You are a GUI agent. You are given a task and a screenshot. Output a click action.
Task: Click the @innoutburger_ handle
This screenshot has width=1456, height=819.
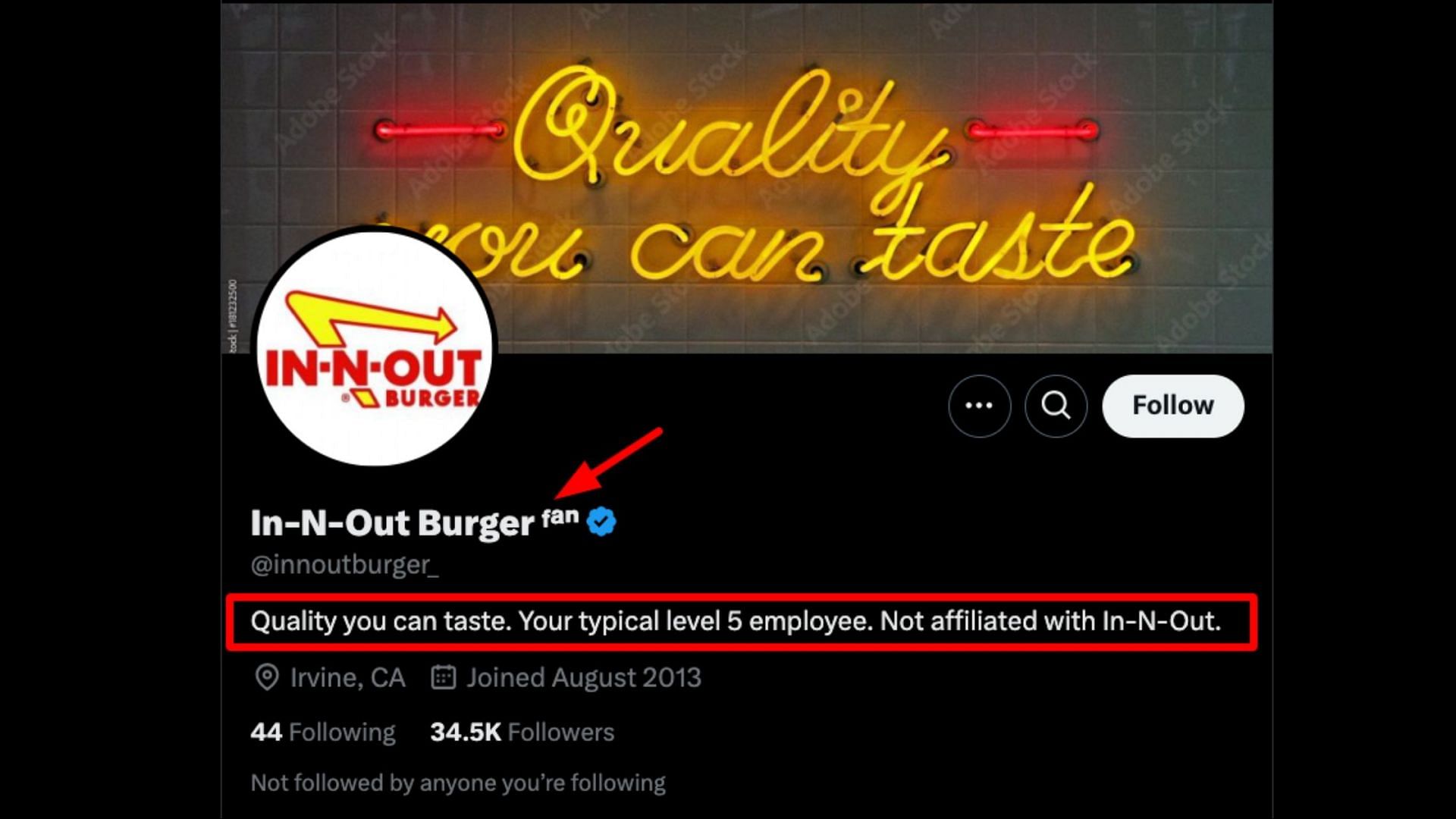(x=345, y=565)
